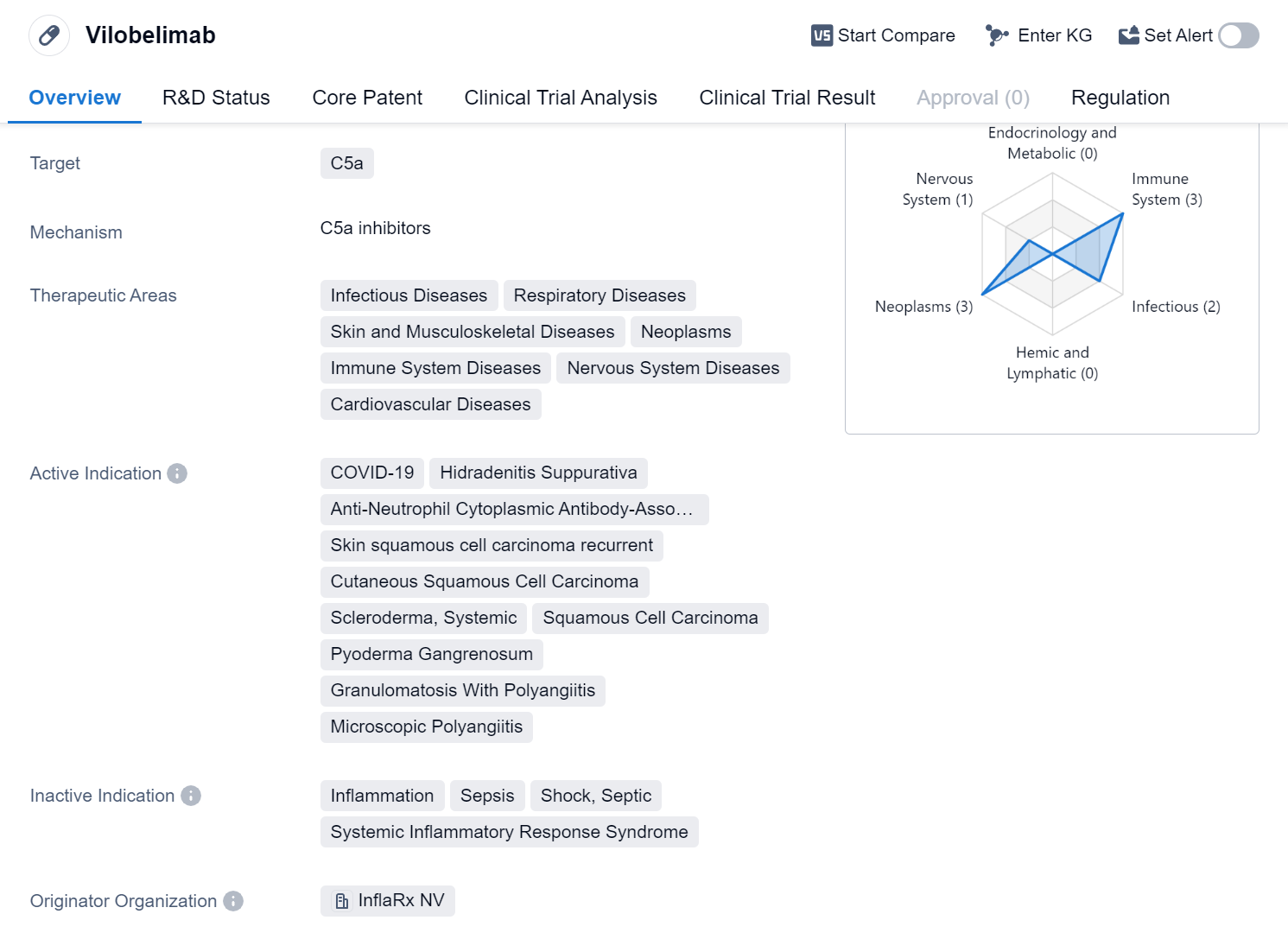Viewport: 1288px width, 933px height.
Task: Open the Enter KG graph icon
Action: (x=997, y=35)
